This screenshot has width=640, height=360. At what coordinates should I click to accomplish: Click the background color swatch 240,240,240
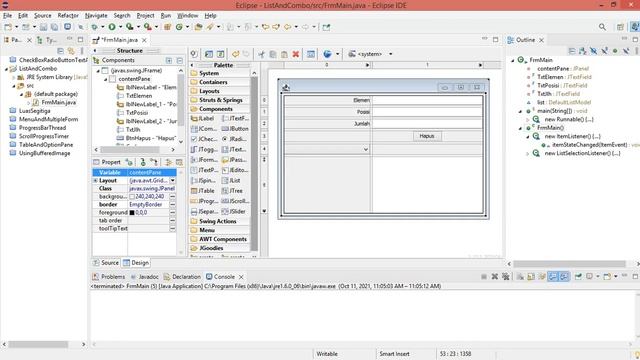coord(132,197)
